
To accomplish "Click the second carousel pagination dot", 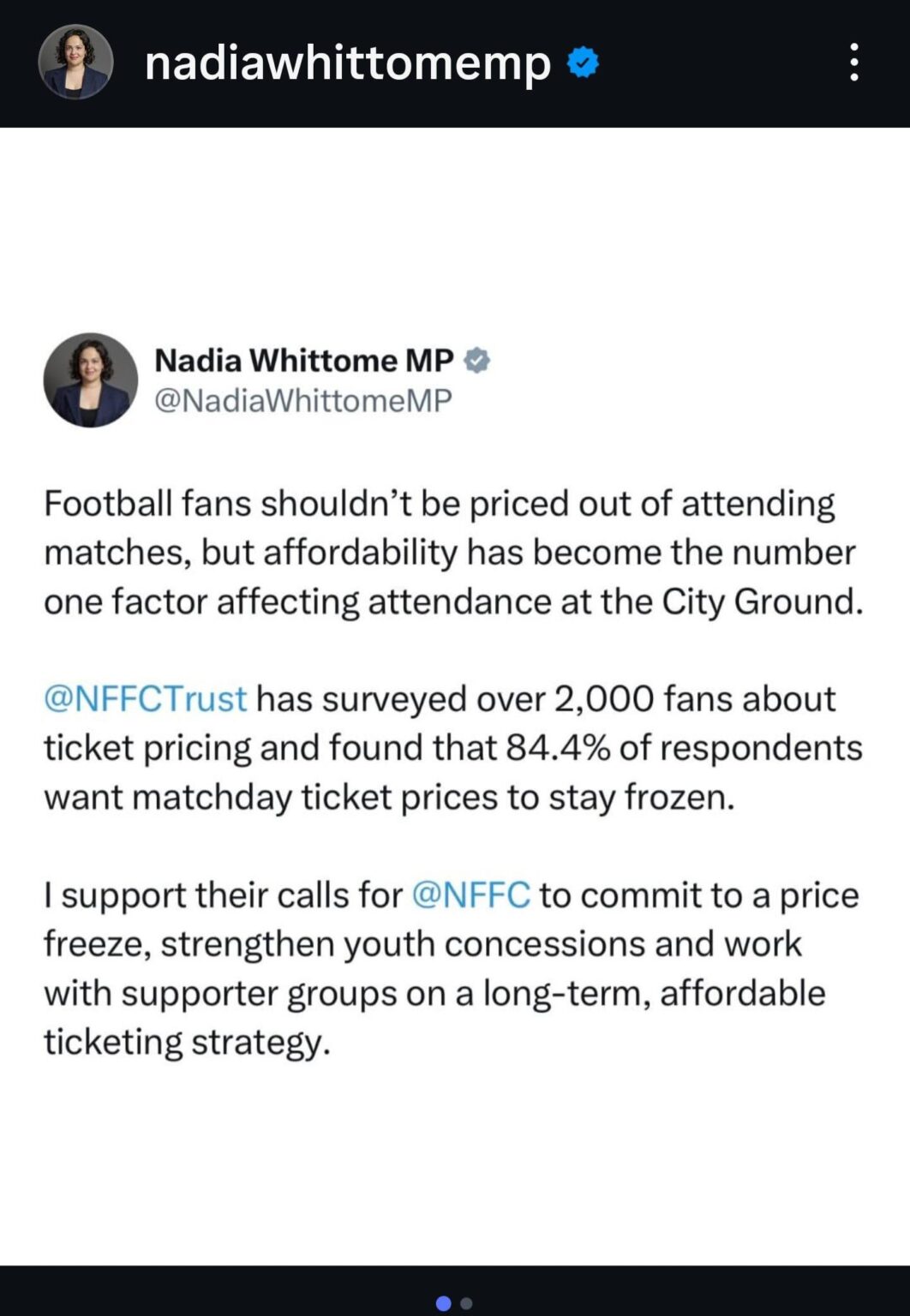I will click(x=468, y=1304).
